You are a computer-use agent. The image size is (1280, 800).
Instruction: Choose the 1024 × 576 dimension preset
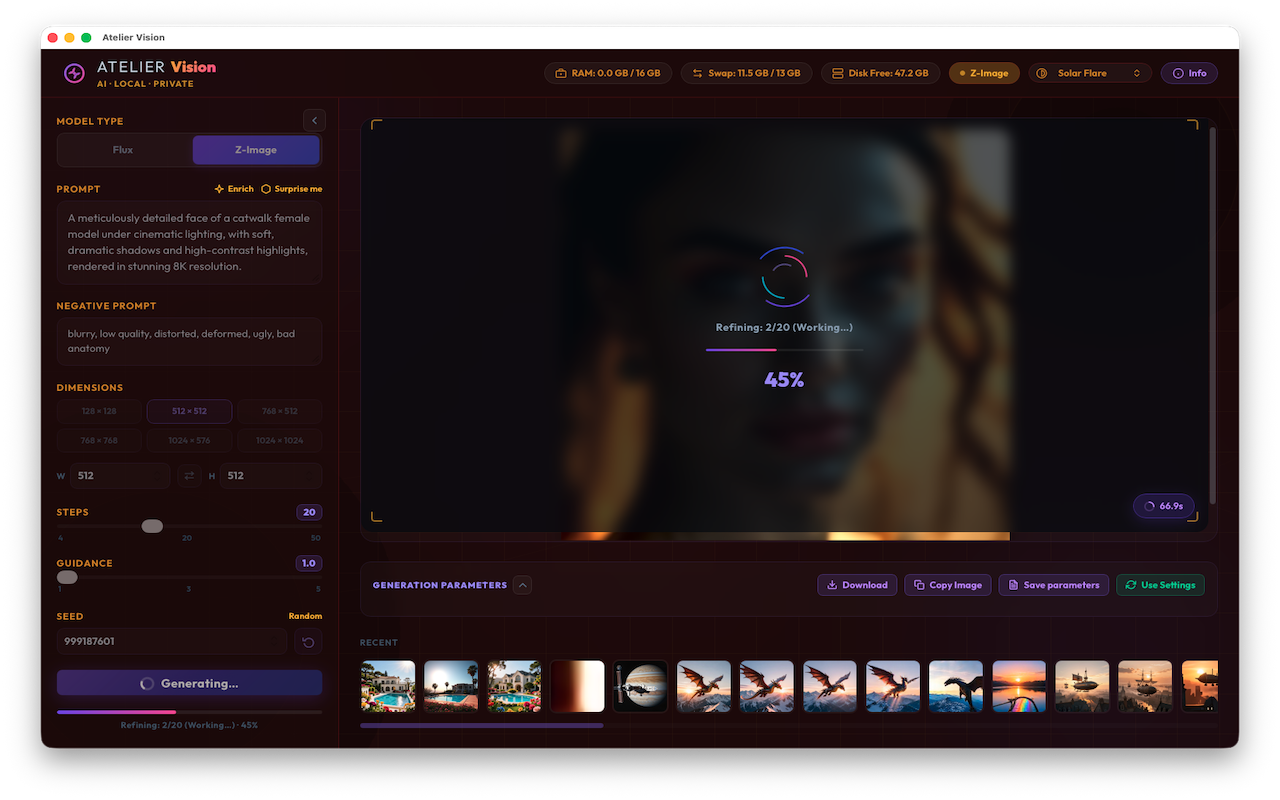[189, 440]
